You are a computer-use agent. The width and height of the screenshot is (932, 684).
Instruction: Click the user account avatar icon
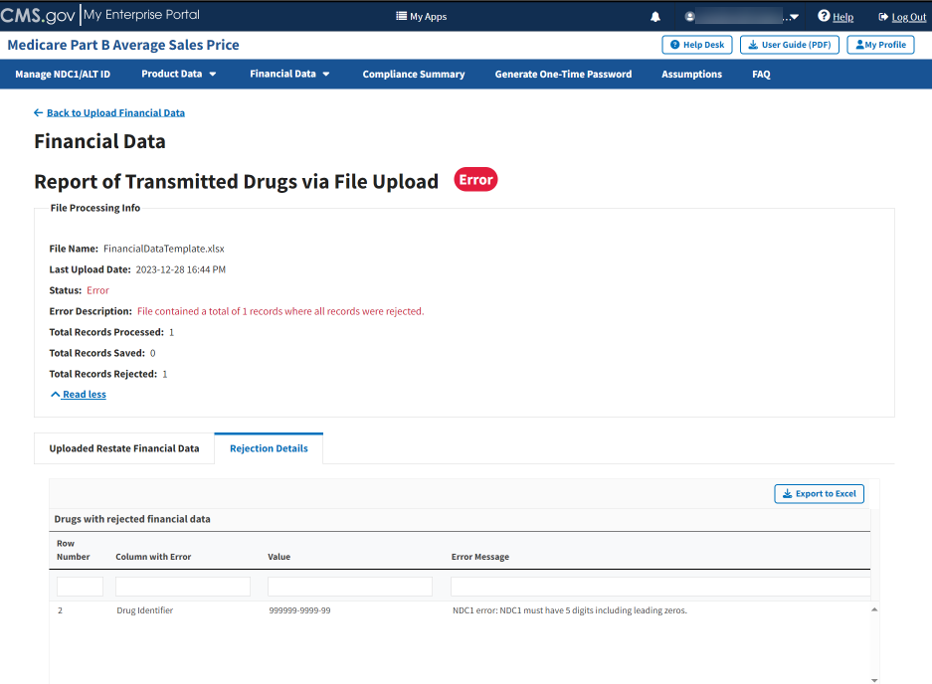pos(690,17)
